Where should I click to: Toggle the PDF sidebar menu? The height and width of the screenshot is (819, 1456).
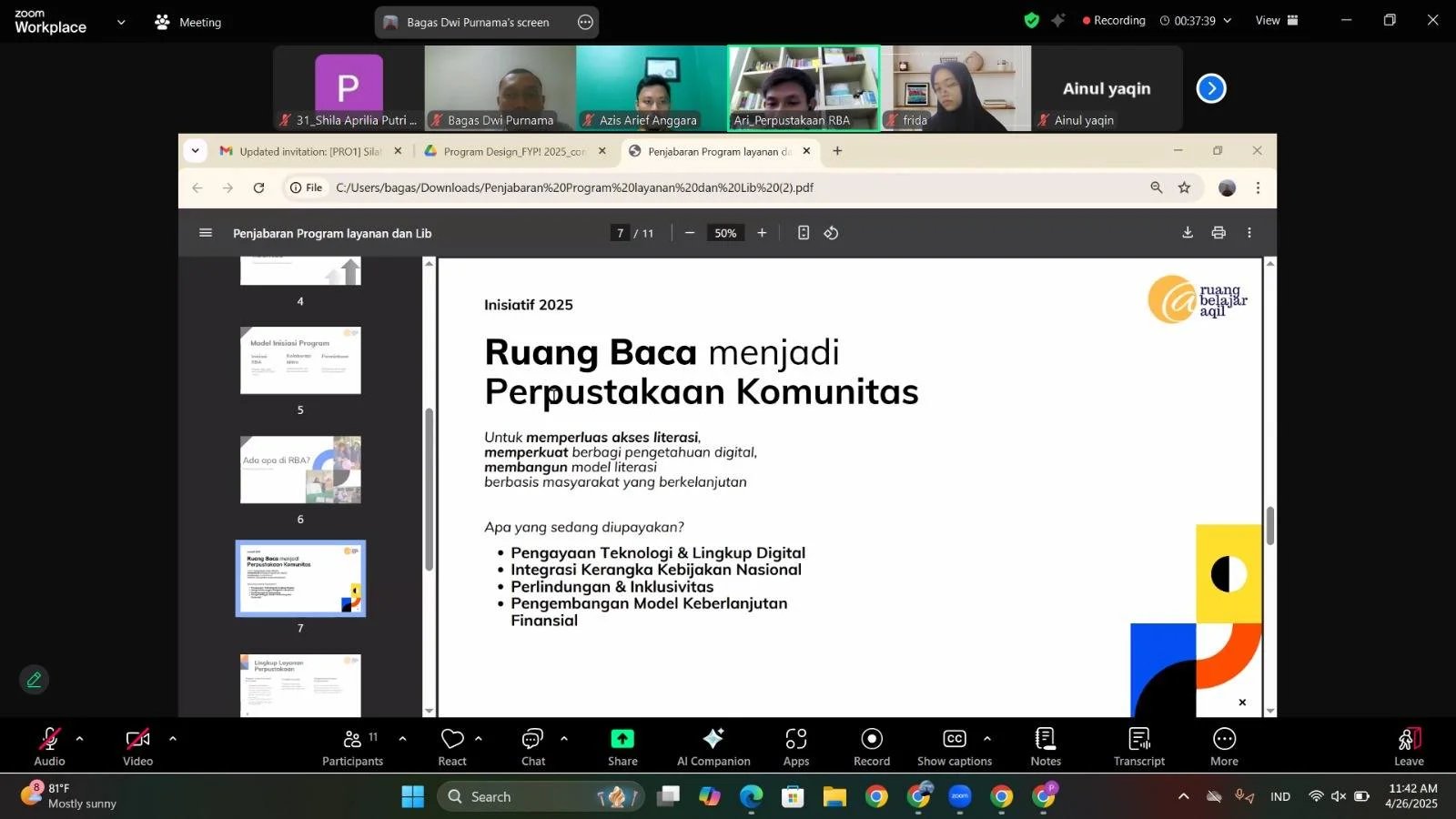(206, 233)
